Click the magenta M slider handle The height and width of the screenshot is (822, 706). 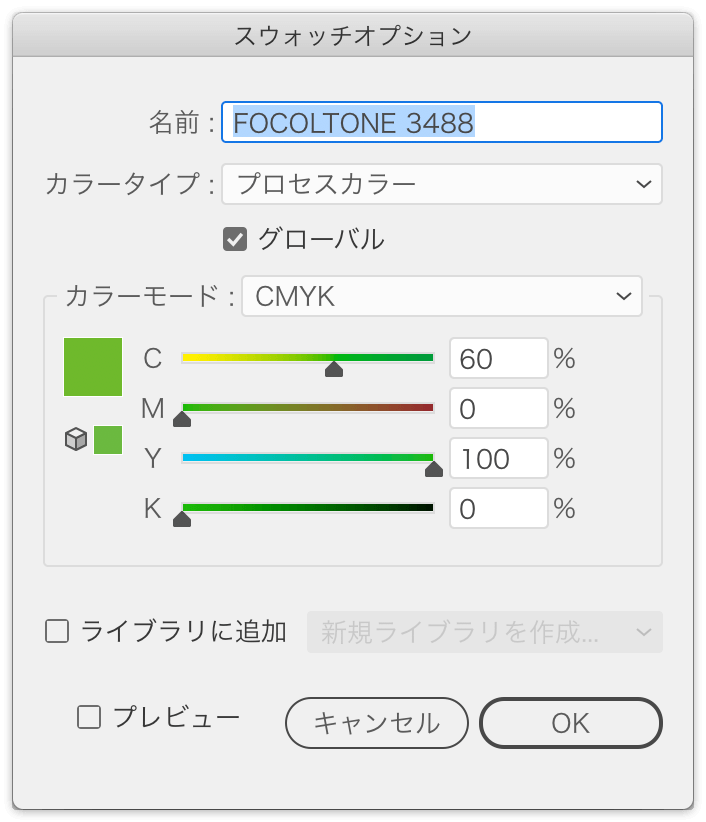pyautogui.click(x=182, y=420)
